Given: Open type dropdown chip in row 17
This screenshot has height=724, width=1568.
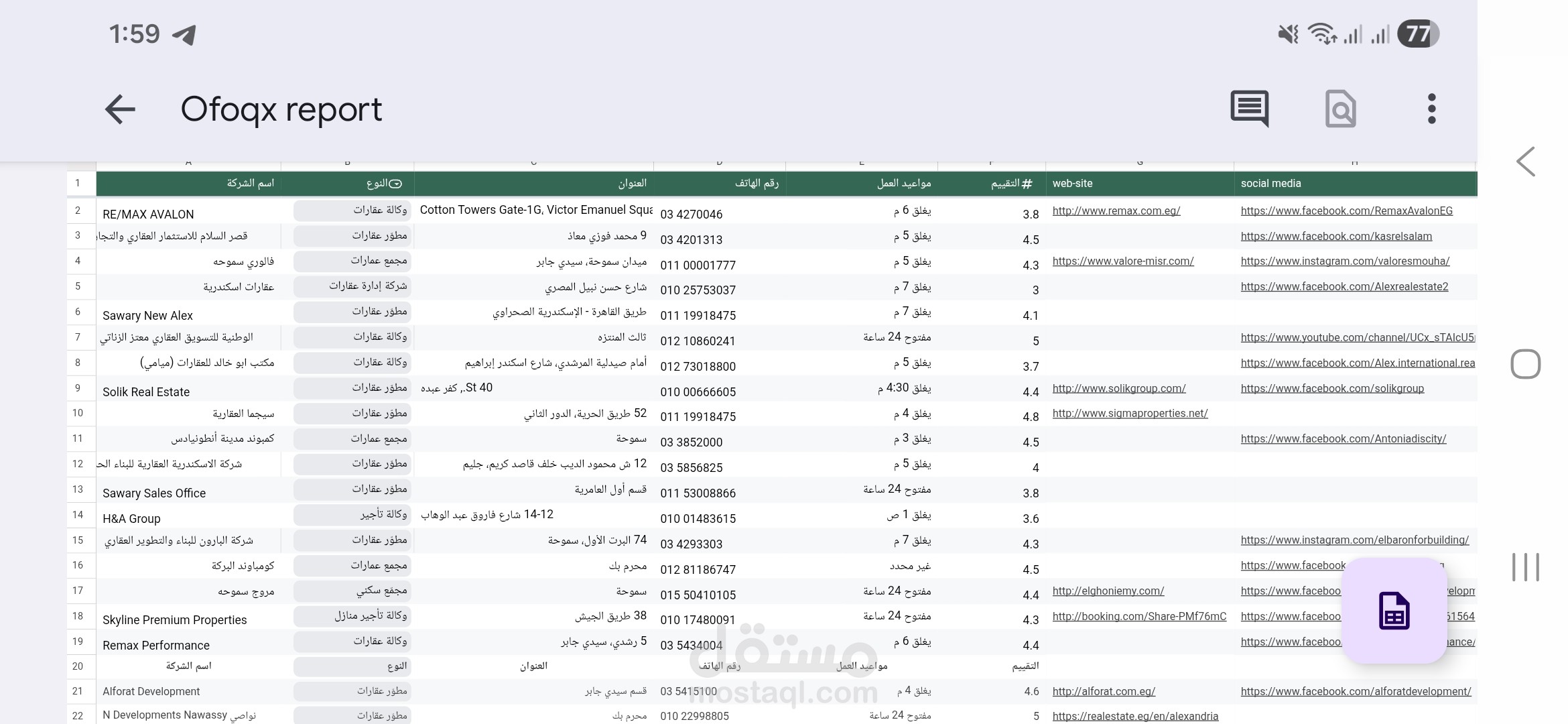Looking at the screenshot, I should pos(352,591).
